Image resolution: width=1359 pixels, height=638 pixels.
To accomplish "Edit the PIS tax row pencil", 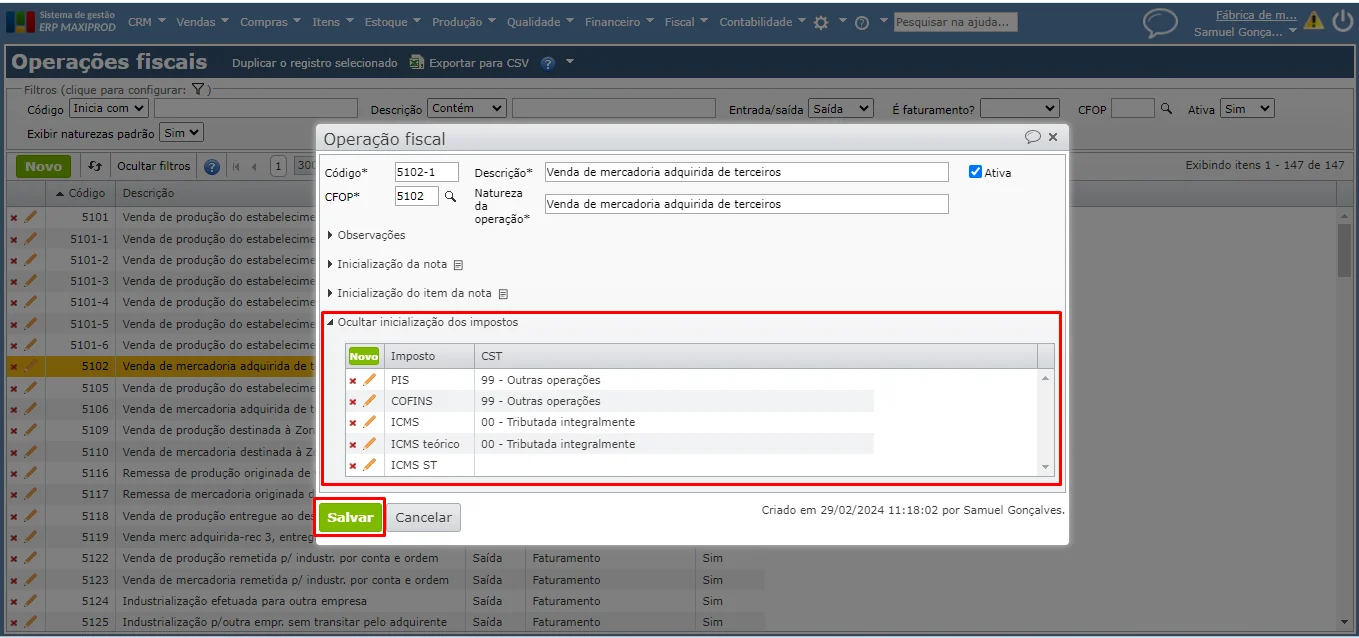I will (370, 380).
